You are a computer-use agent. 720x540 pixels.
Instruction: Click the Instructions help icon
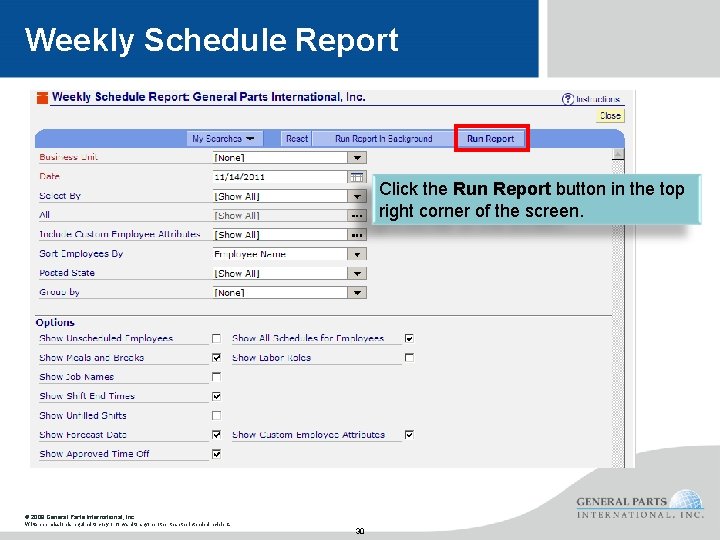[x=568, y=99]
